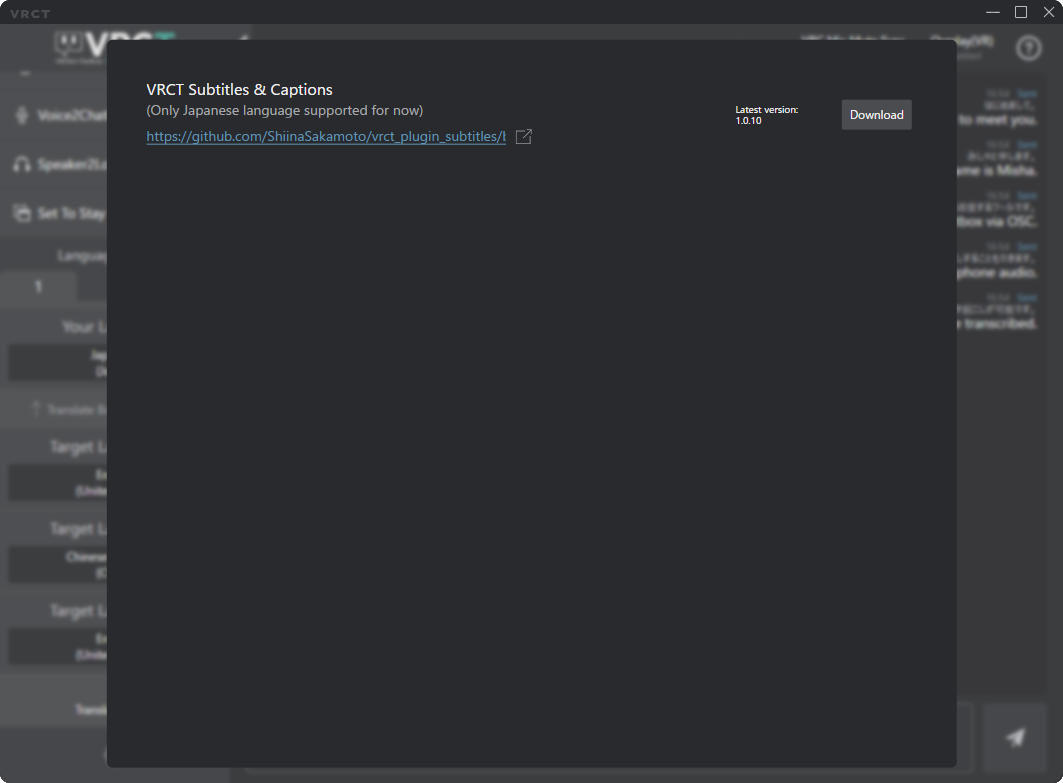
Task: Click the Translate arrow icon in sidebar
Action: [36, 409]
